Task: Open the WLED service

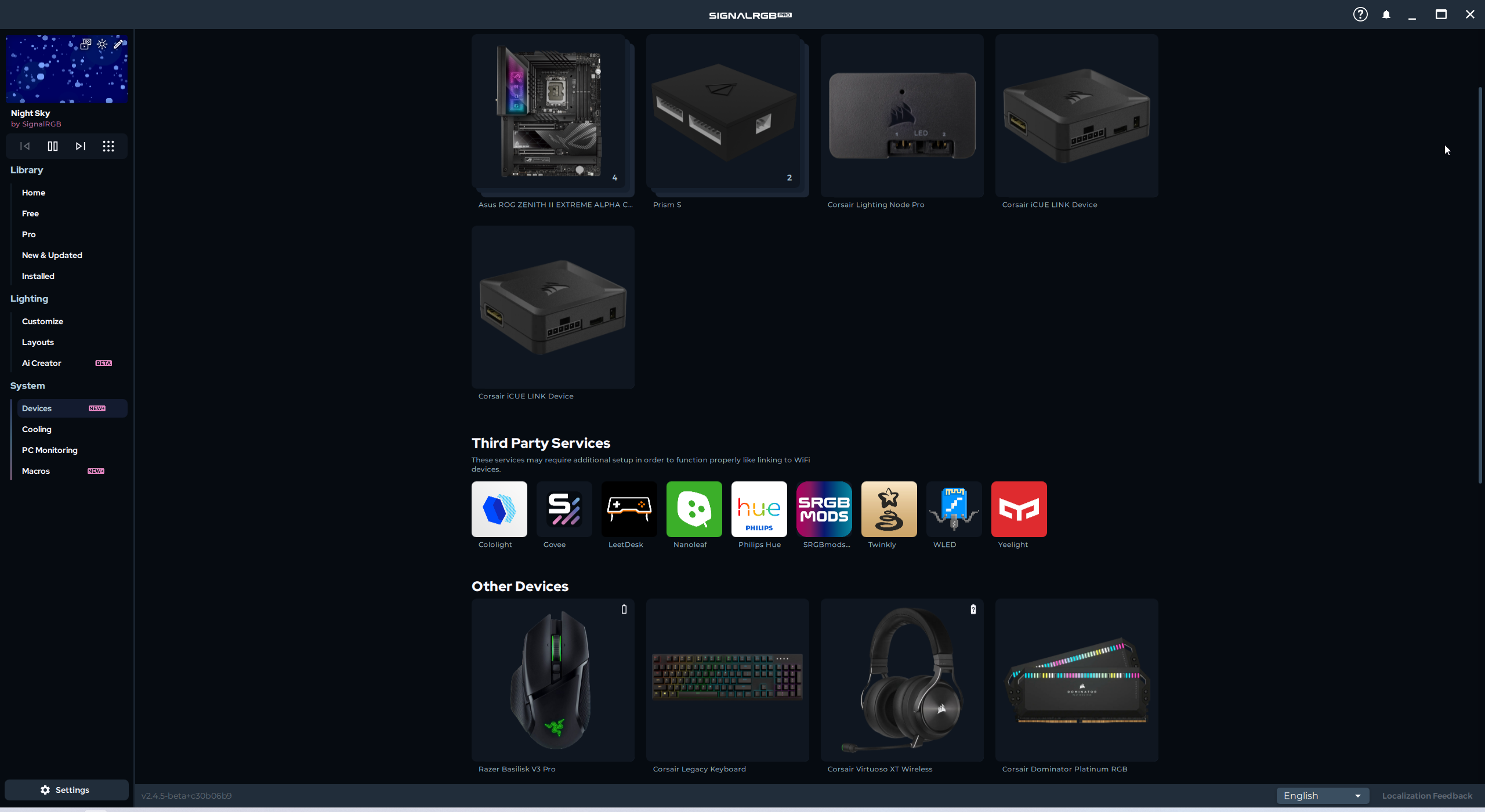Action: click(x=954, y=509)
